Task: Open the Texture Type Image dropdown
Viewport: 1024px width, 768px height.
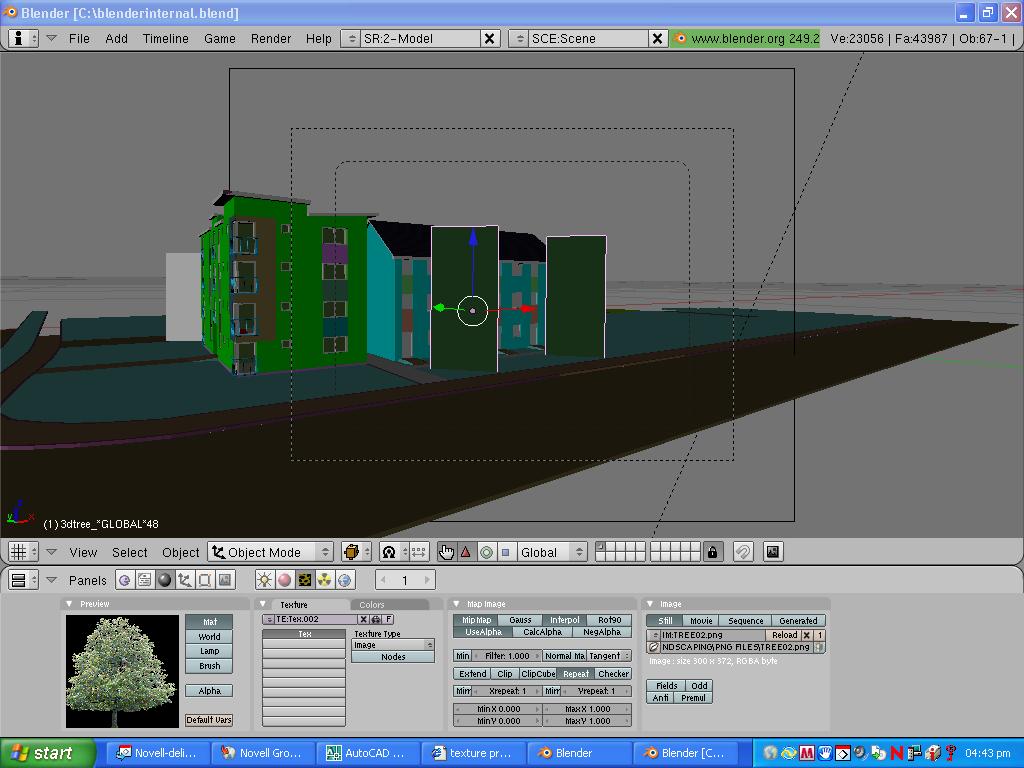Action: [x=393, y=645]
